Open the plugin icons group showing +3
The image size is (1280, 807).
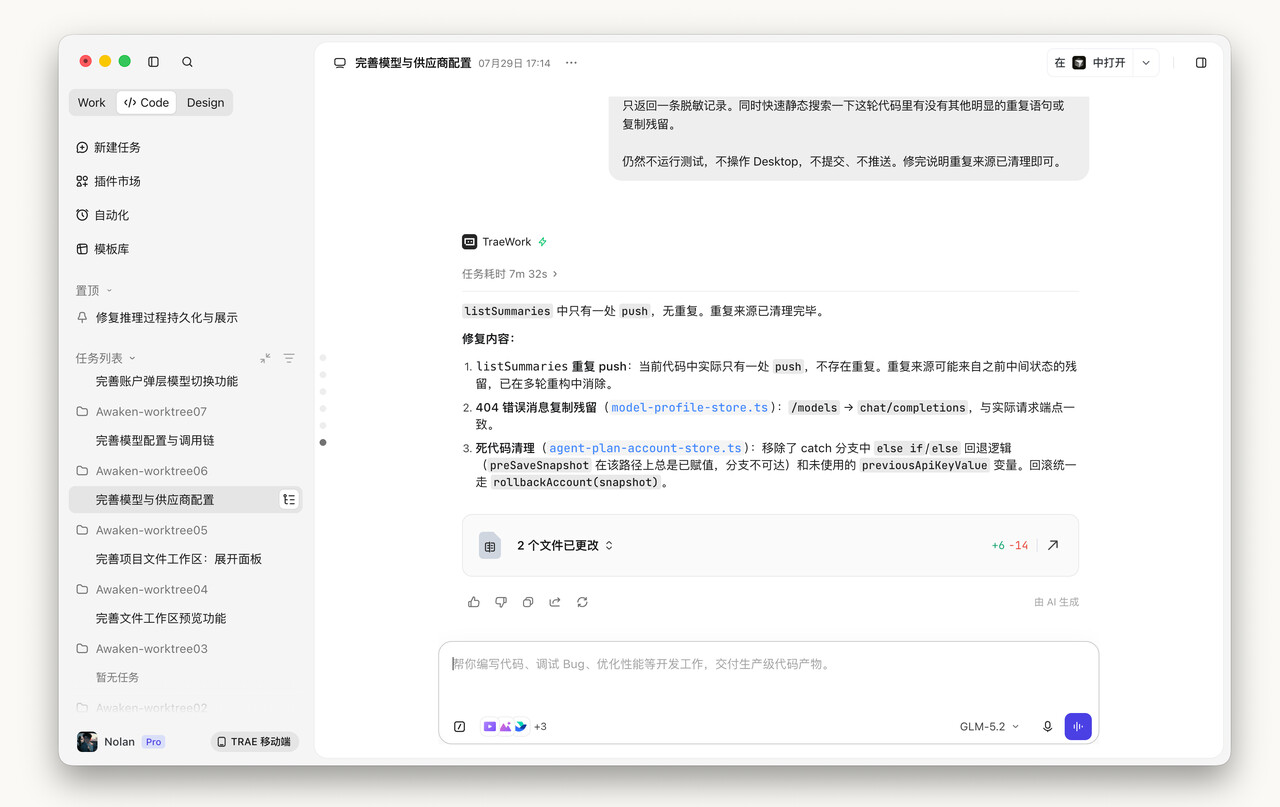pos(514,727)
